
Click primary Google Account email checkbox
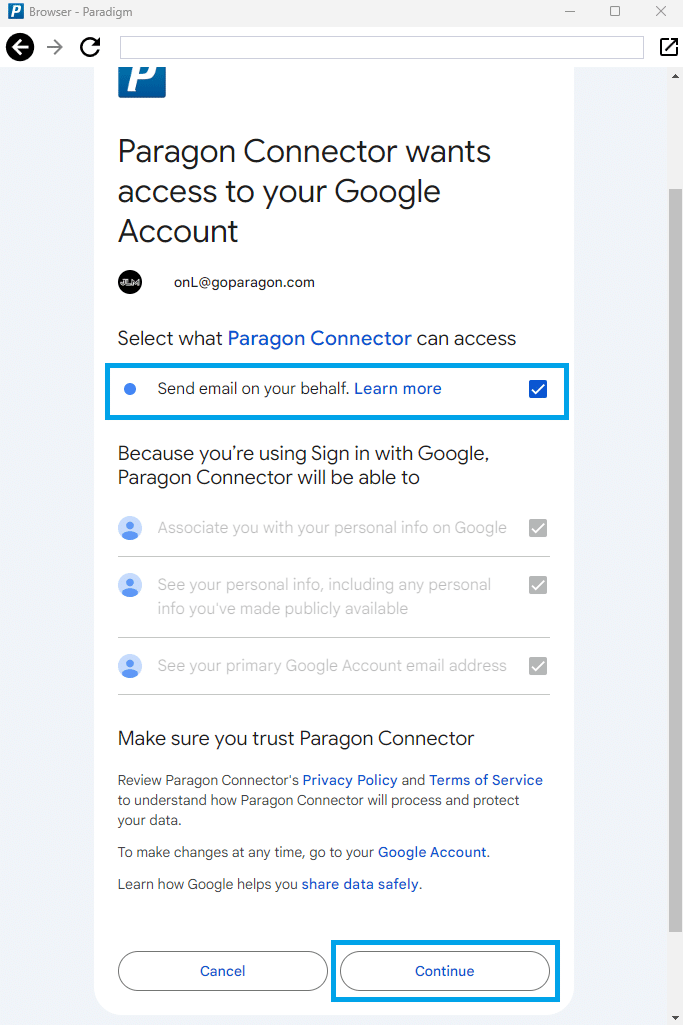pos(538,666)
